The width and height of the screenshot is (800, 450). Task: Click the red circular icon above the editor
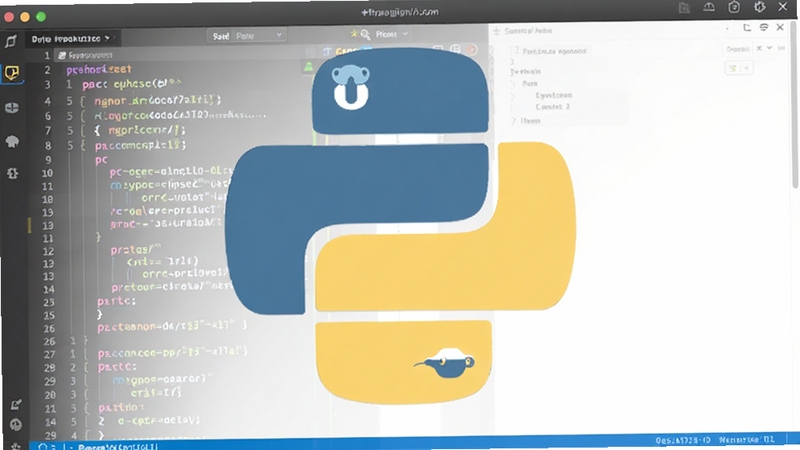tap(472, 50)
